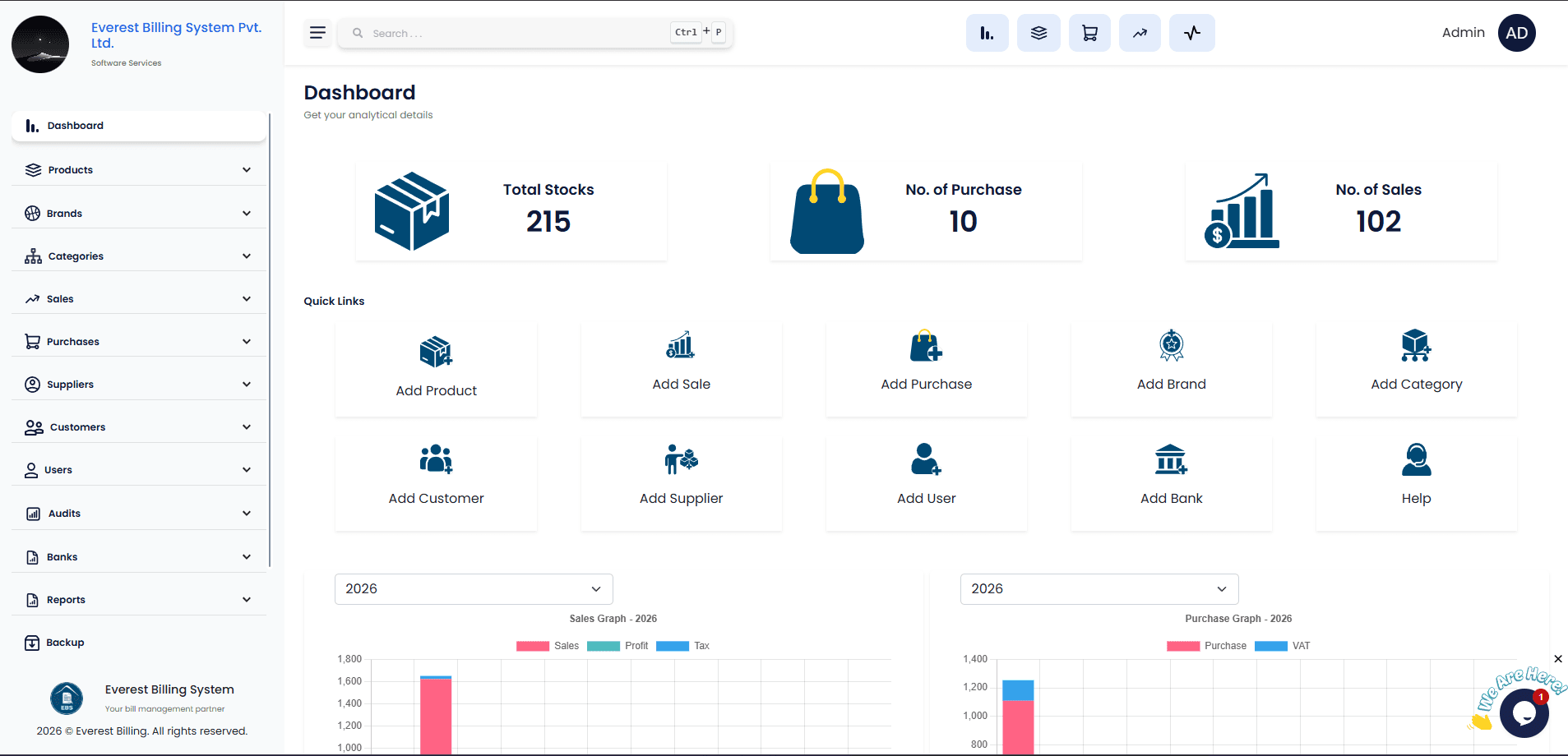Click the layers stack icon in toolbar
This screenshot has width=1568, height=756.
click(1038, 33)
